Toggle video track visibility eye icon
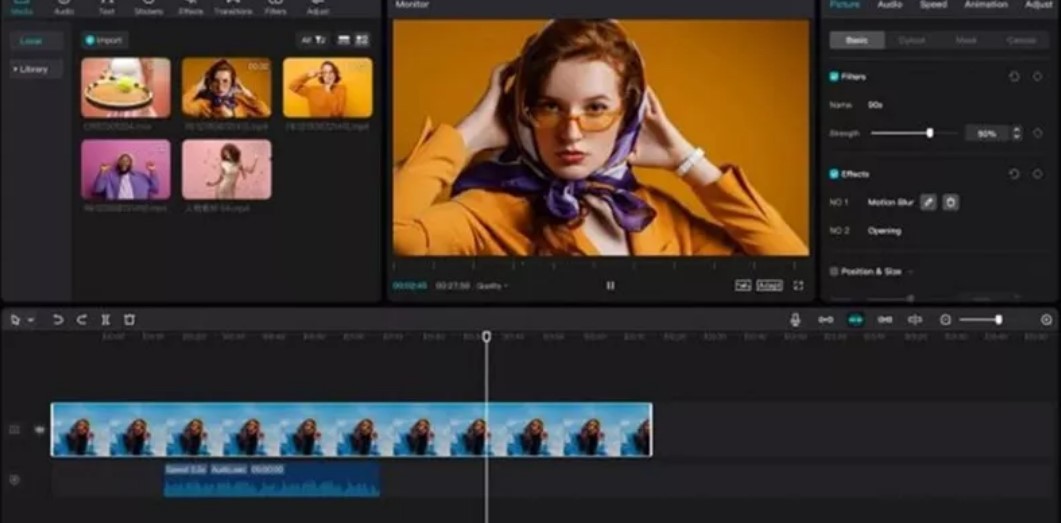 coord(40,430)
